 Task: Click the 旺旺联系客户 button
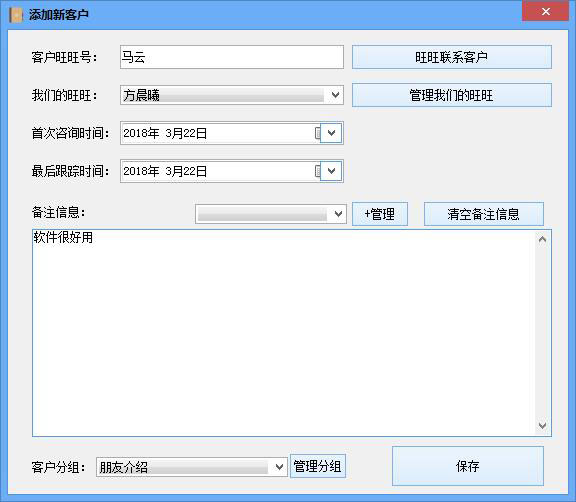pos(452,57)
